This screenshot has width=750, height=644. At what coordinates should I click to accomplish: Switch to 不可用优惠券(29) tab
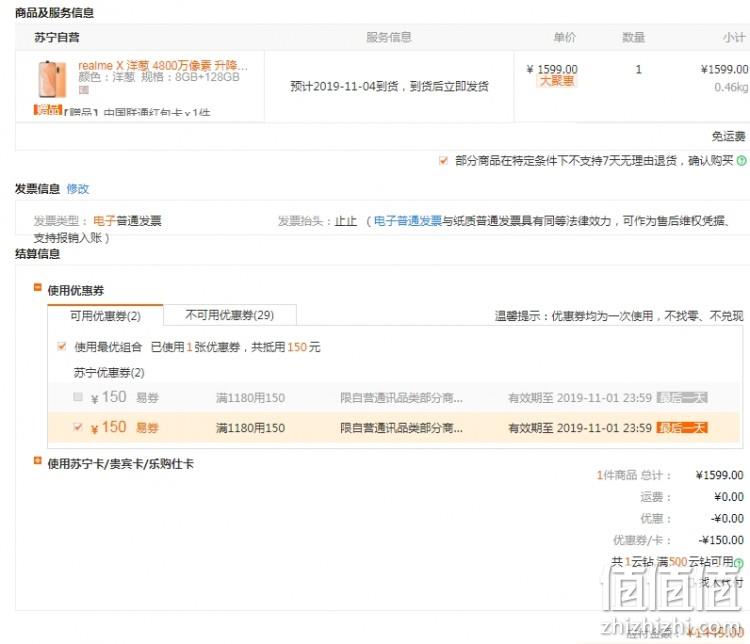[x=230, y=315]
